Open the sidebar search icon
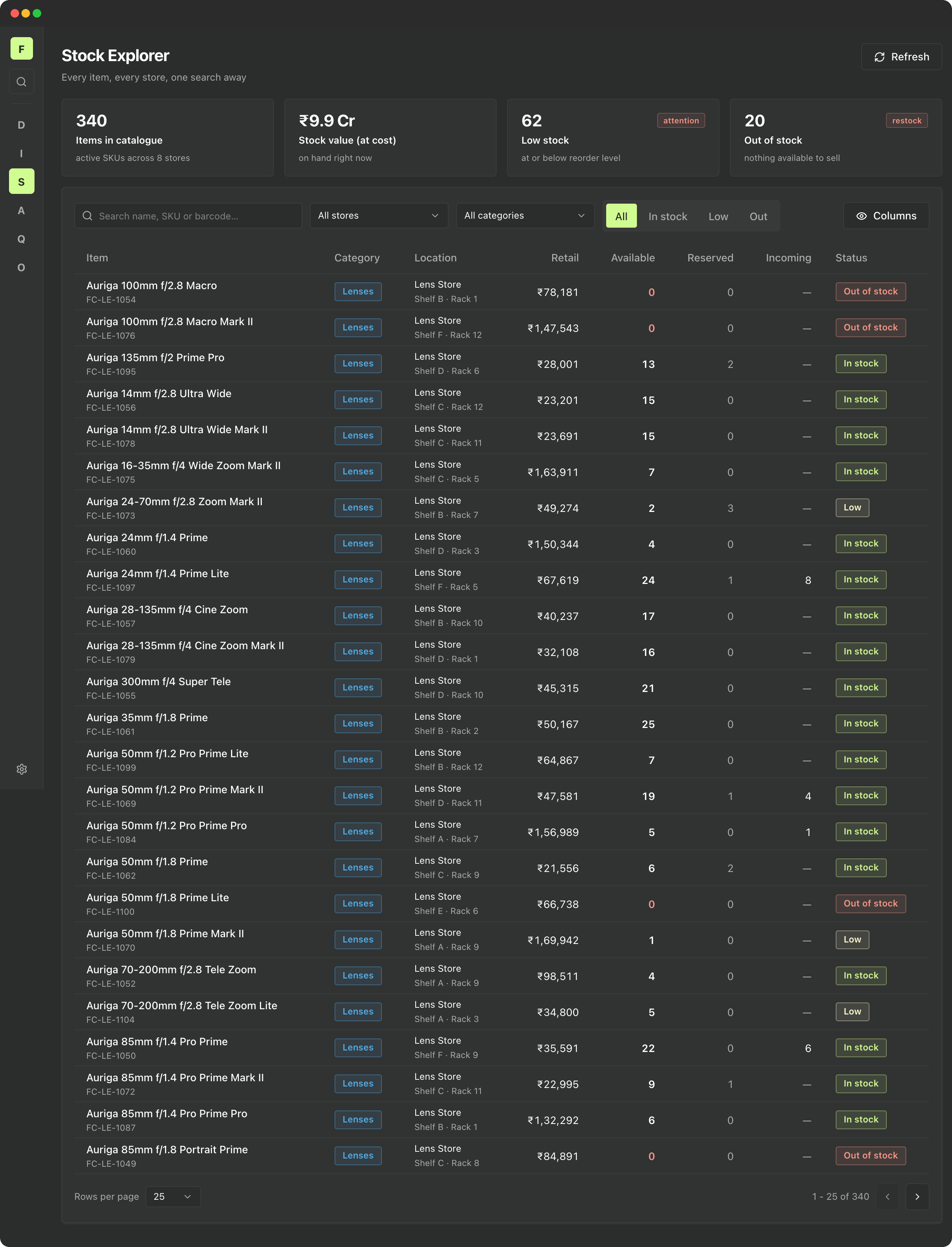This screenshot has height=1247, width=952. pyautogui.click(x=21, y=82)
